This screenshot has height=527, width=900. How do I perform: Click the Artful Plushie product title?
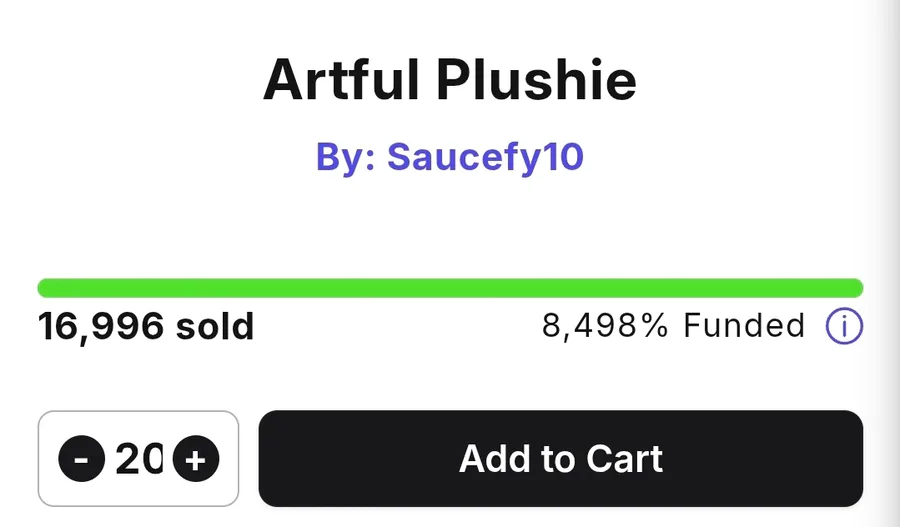coord(449,82)
